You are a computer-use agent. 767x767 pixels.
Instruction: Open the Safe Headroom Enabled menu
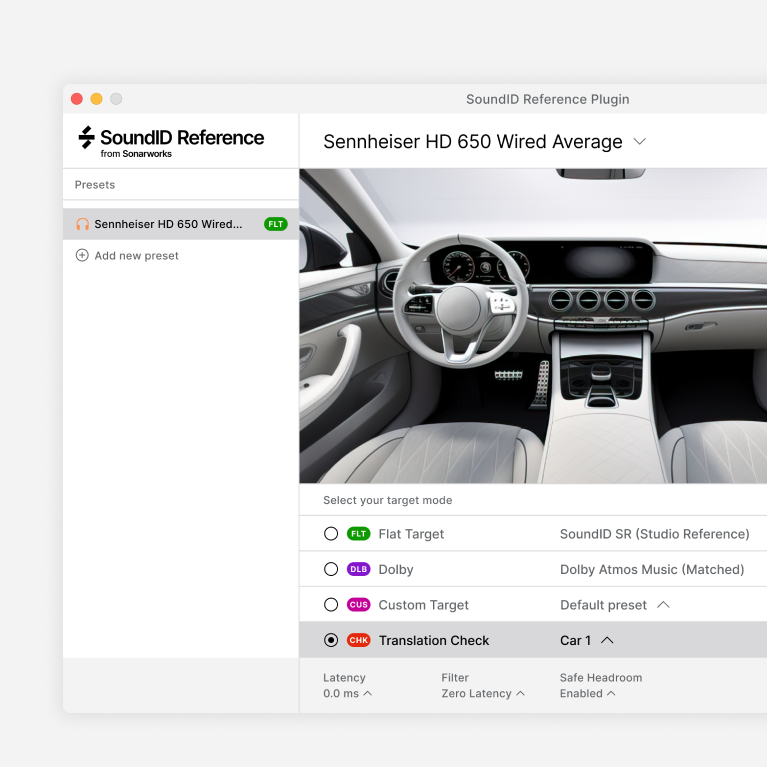coord(587,693)
